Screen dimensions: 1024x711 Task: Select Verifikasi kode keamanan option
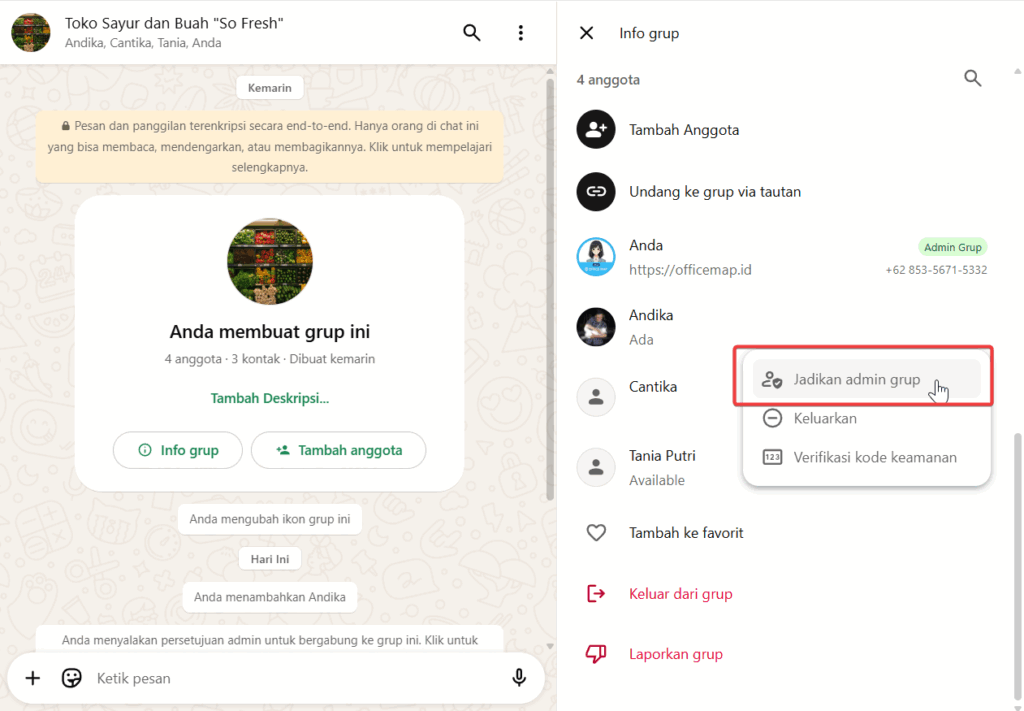[874, 457]
